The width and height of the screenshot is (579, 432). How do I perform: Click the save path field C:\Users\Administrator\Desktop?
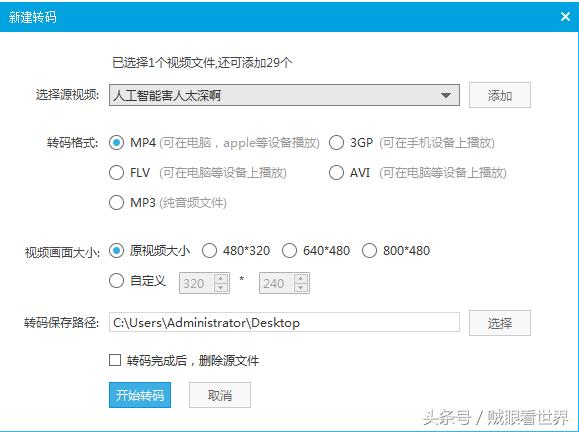click(x=284, y=322)
